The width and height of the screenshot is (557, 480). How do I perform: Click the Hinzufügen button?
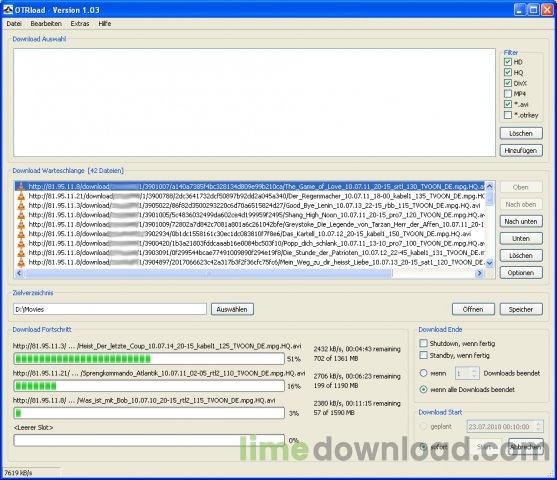pos(521,150)
